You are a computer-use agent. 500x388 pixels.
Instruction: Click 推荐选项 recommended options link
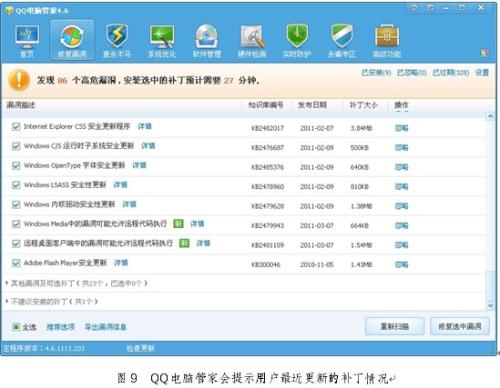[x=60, y=327]
